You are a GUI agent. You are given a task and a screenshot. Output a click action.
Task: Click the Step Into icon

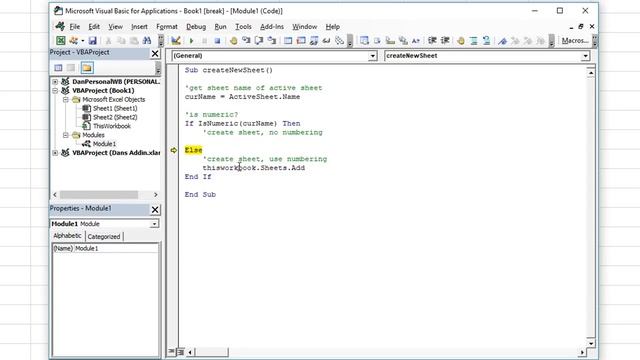246,40
